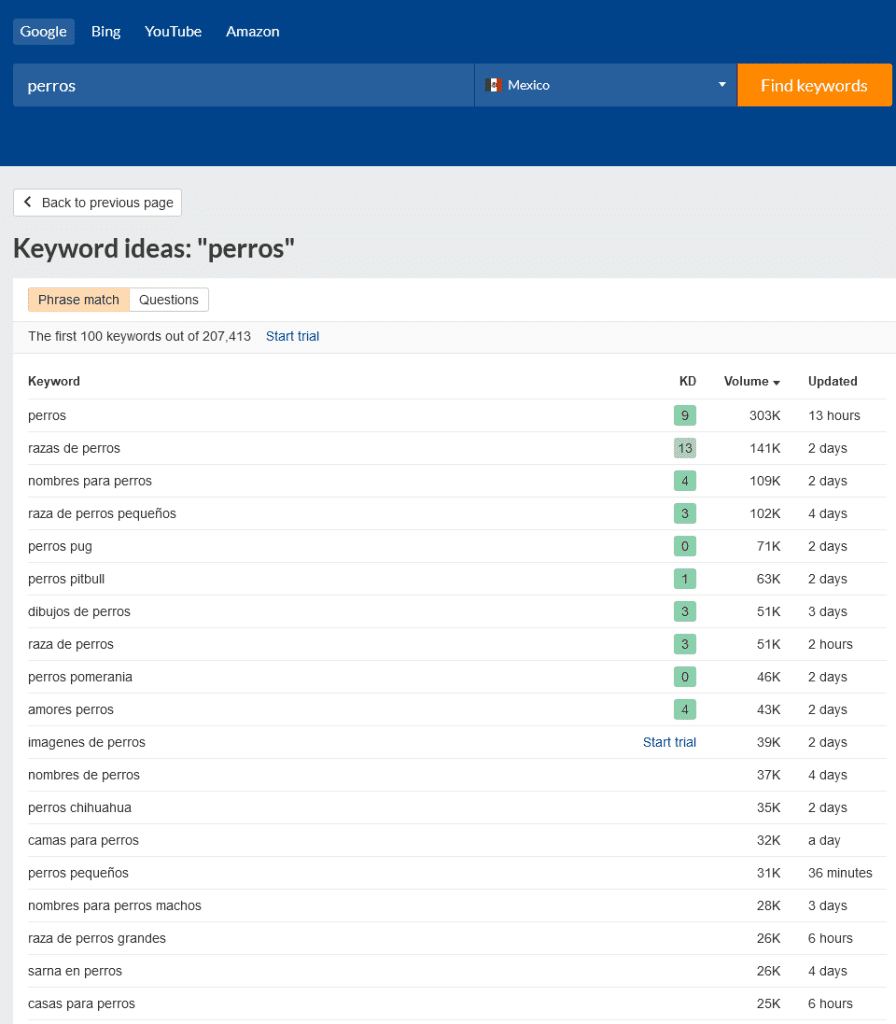Click Back to previous page

pyautogui.click(x=97, y=202)
